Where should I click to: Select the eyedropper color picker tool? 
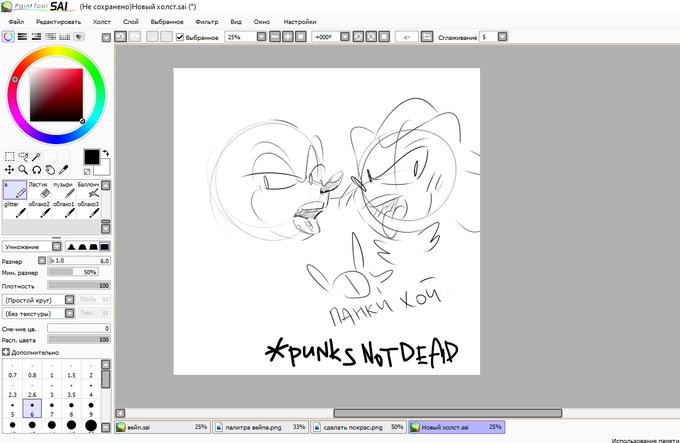(x=63, y=170)
